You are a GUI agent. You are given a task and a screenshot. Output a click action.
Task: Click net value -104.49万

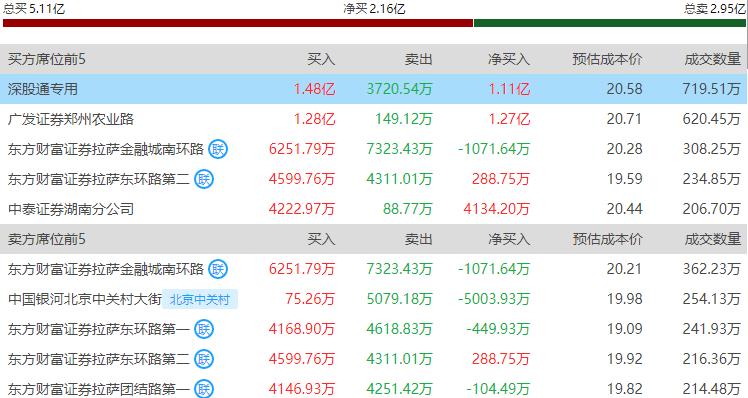(x=498, y=389)
